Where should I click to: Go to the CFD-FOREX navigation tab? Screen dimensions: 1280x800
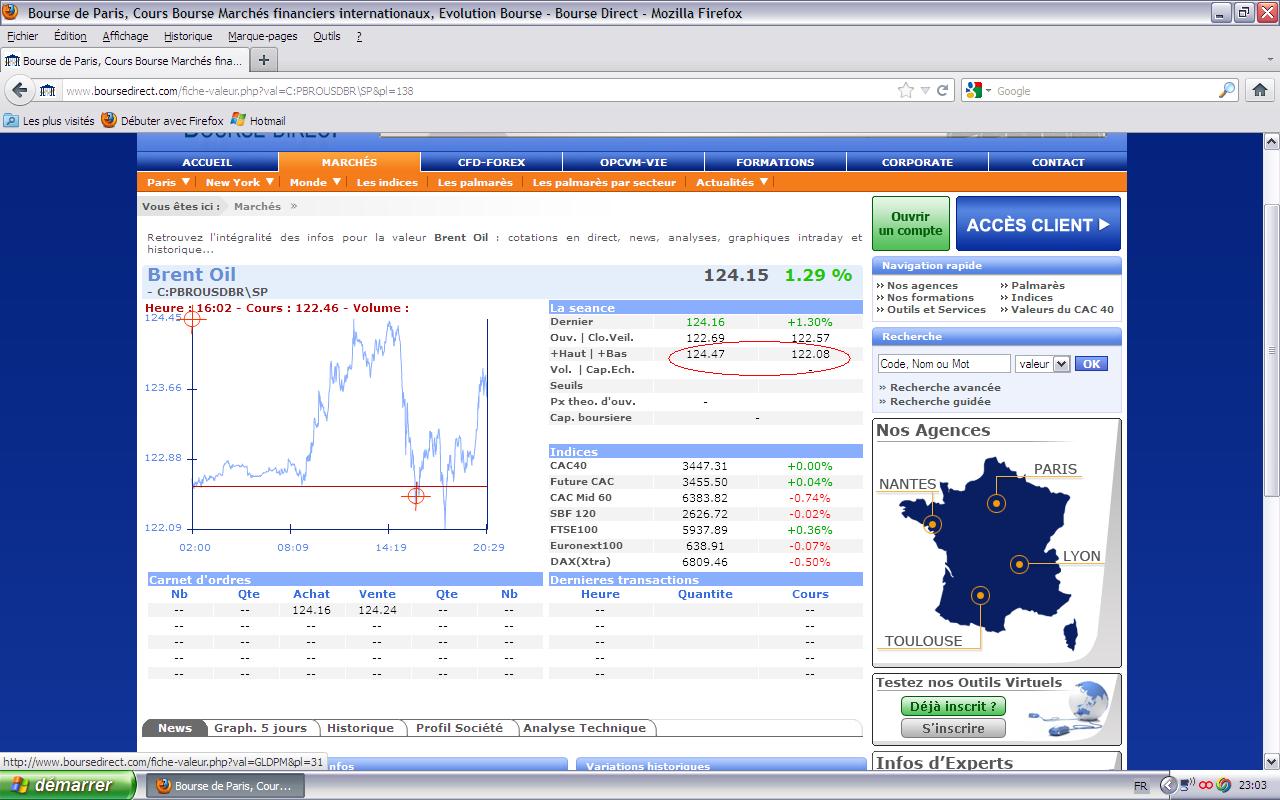[491, 162]
